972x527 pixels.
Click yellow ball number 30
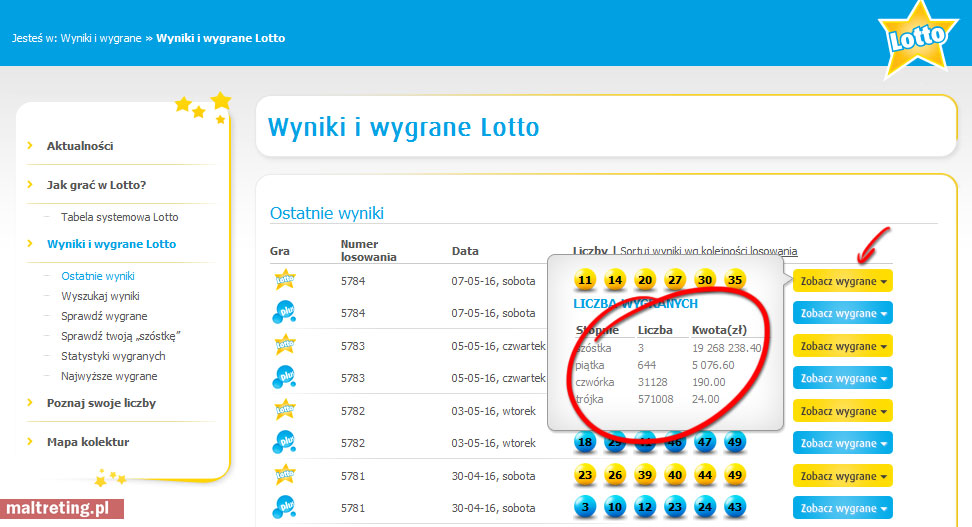point(705,280)
